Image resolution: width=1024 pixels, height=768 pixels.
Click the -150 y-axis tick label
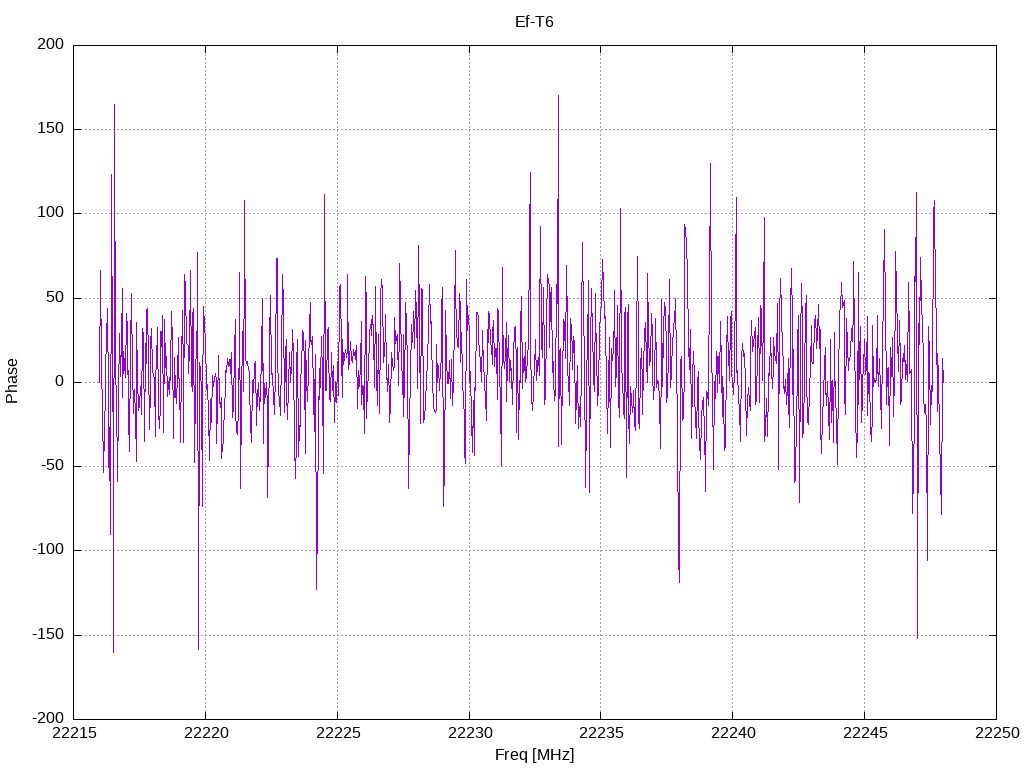coord(48,634)
